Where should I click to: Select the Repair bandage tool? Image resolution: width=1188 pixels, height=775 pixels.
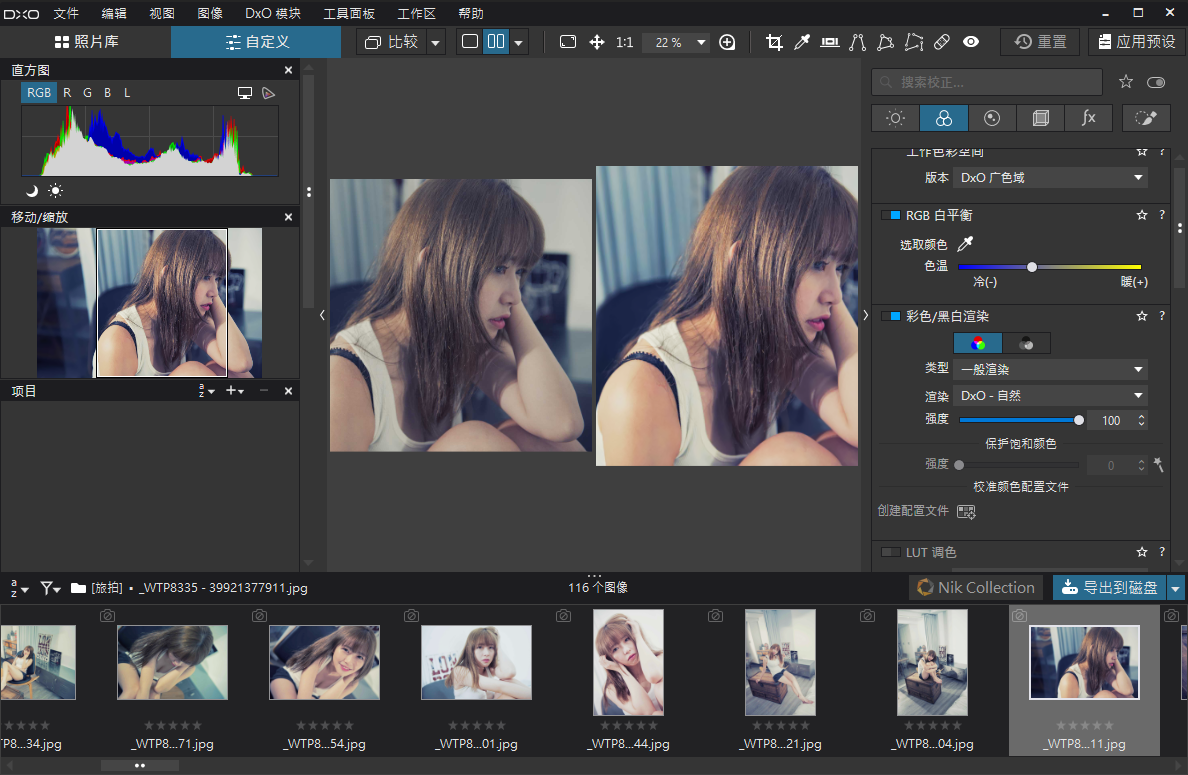[941, 42]
